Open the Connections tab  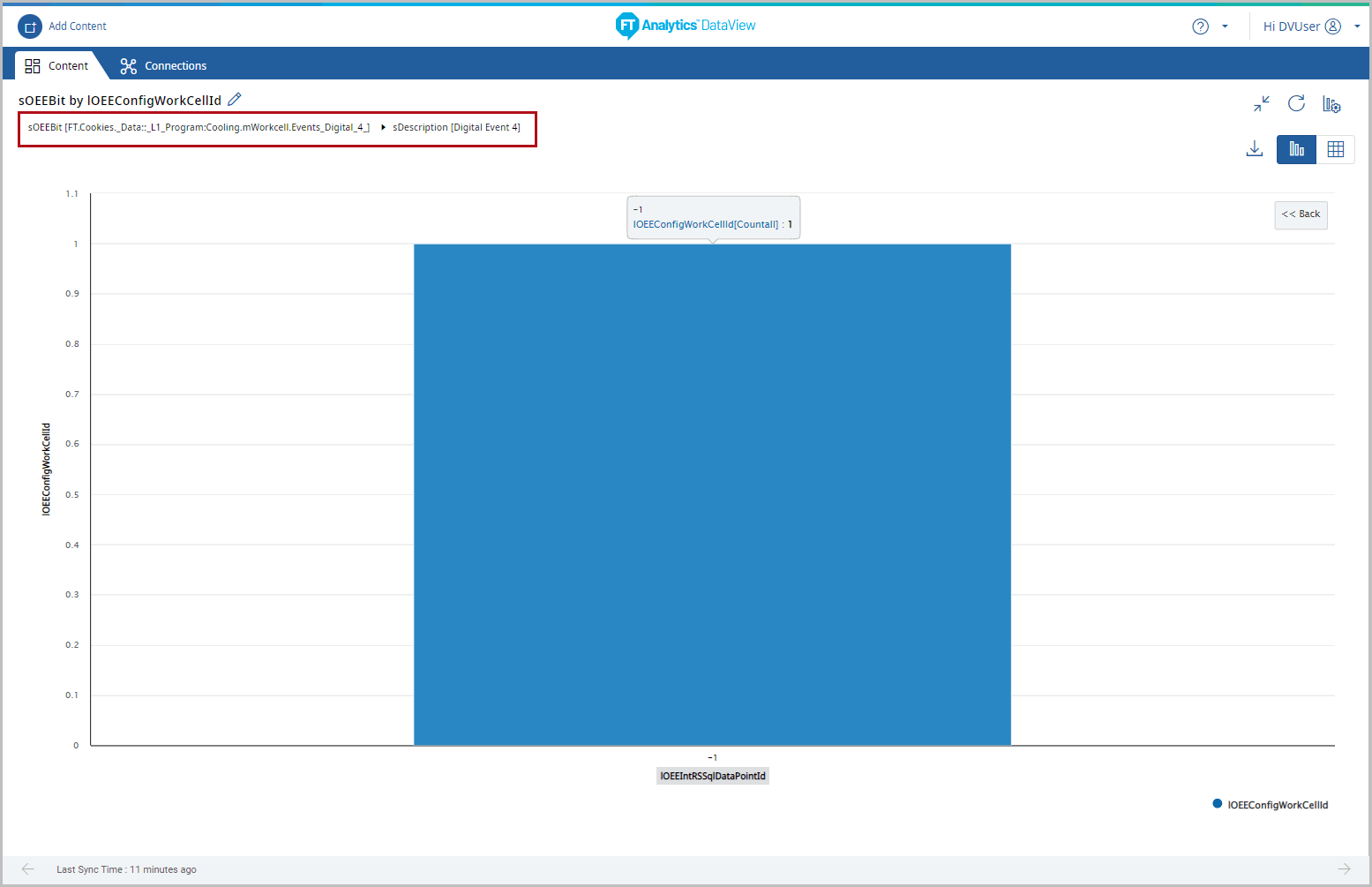tap(164, 65)
